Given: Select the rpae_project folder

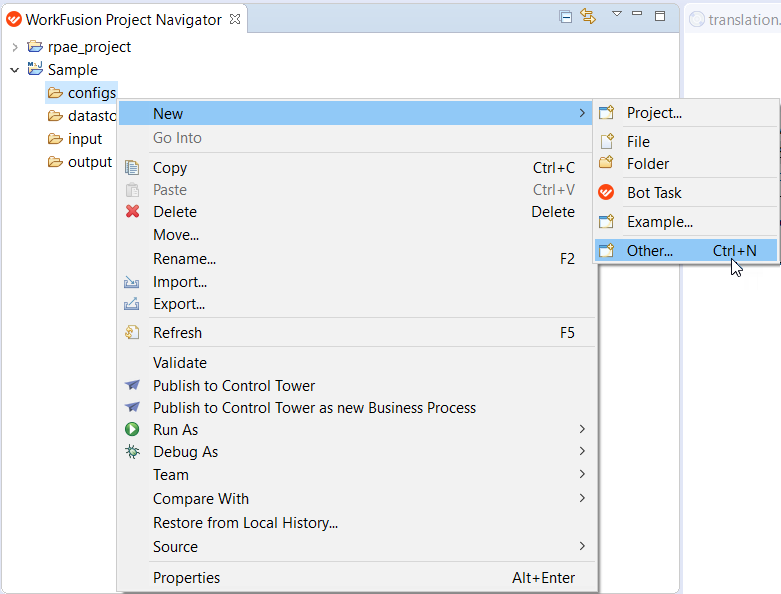Looking at the screenshot, I should tap(89, 47).
